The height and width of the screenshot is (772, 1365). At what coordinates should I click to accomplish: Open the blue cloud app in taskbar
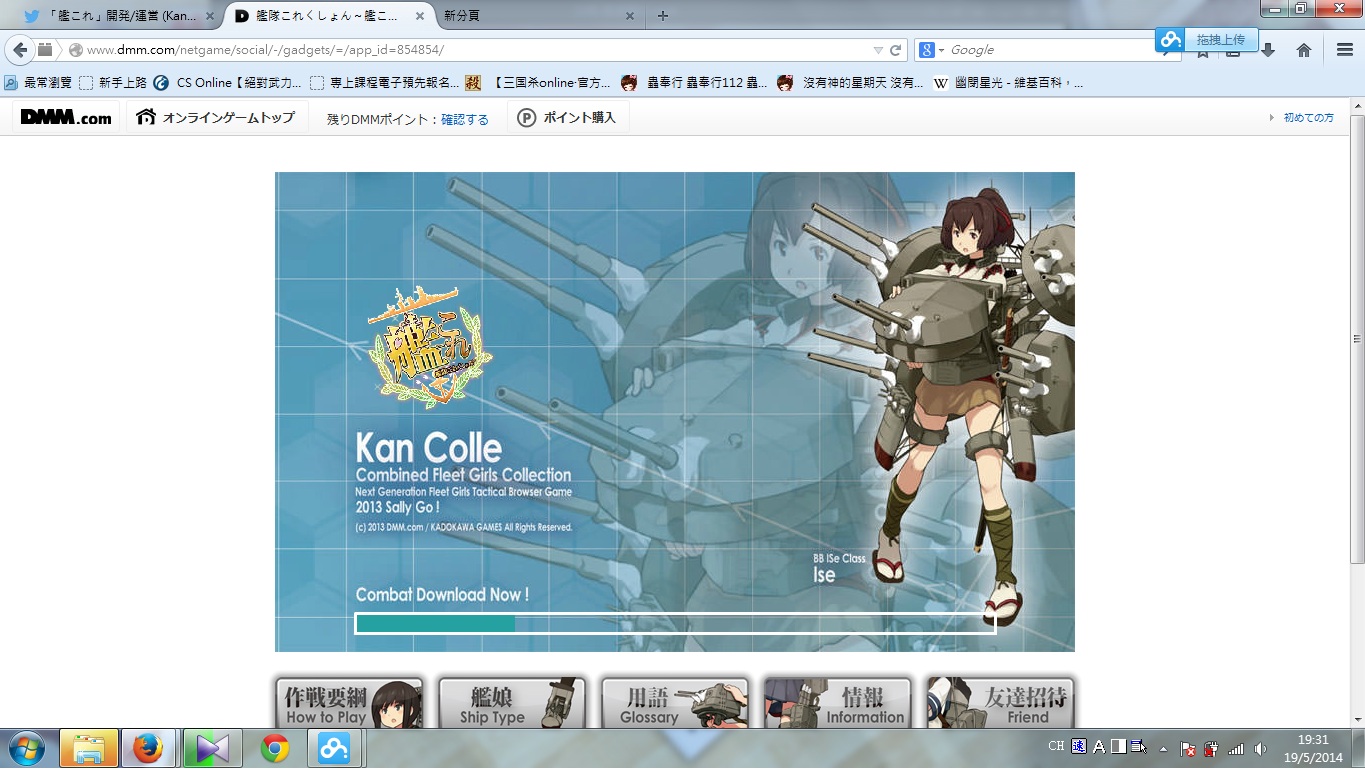(336, 749)
